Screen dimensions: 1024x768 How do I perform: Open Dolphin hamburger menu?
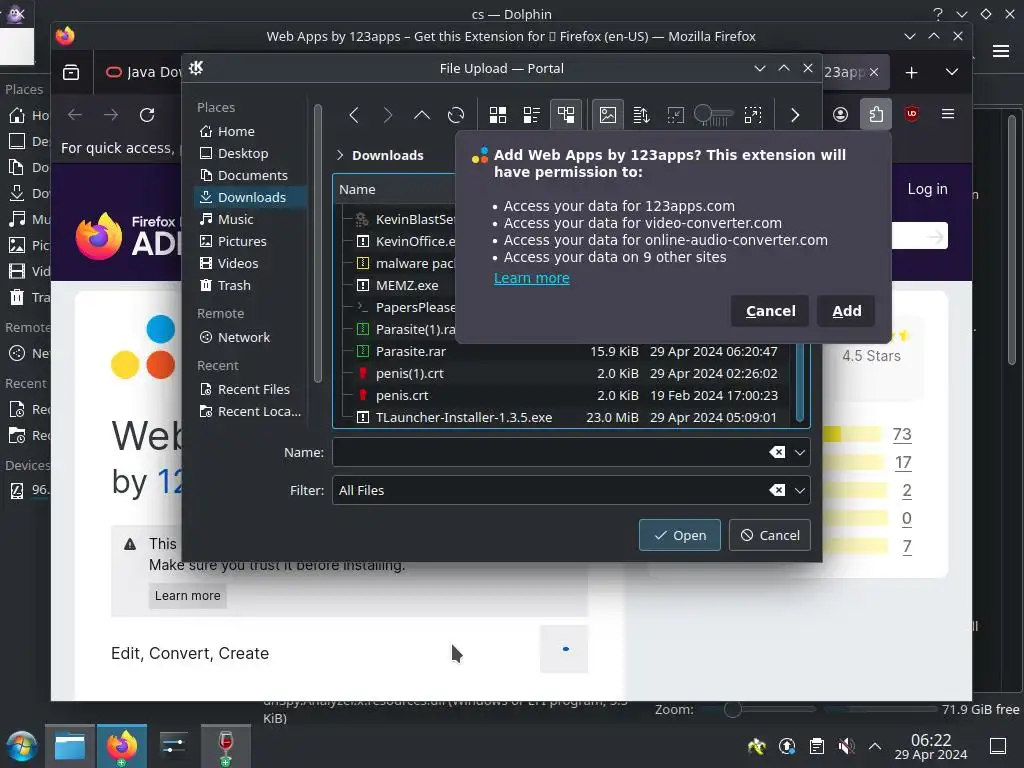click(1000, 51)
